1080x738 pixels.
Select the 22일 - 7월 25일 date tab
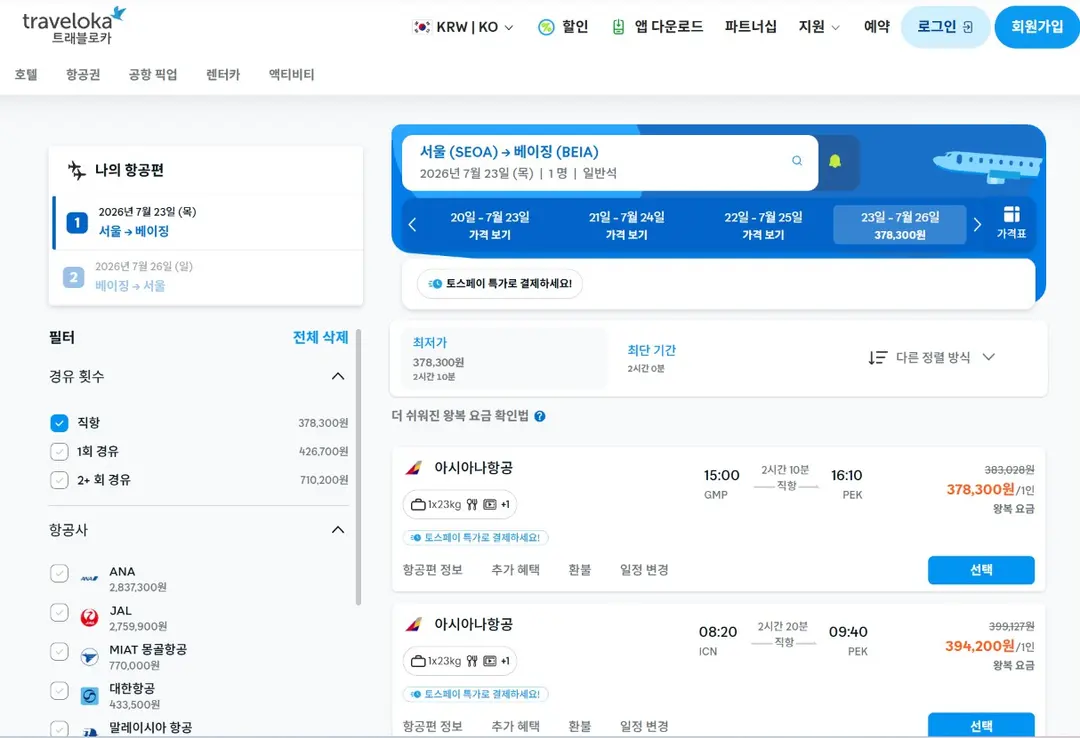pyautogui.click(x=763, y=225)
